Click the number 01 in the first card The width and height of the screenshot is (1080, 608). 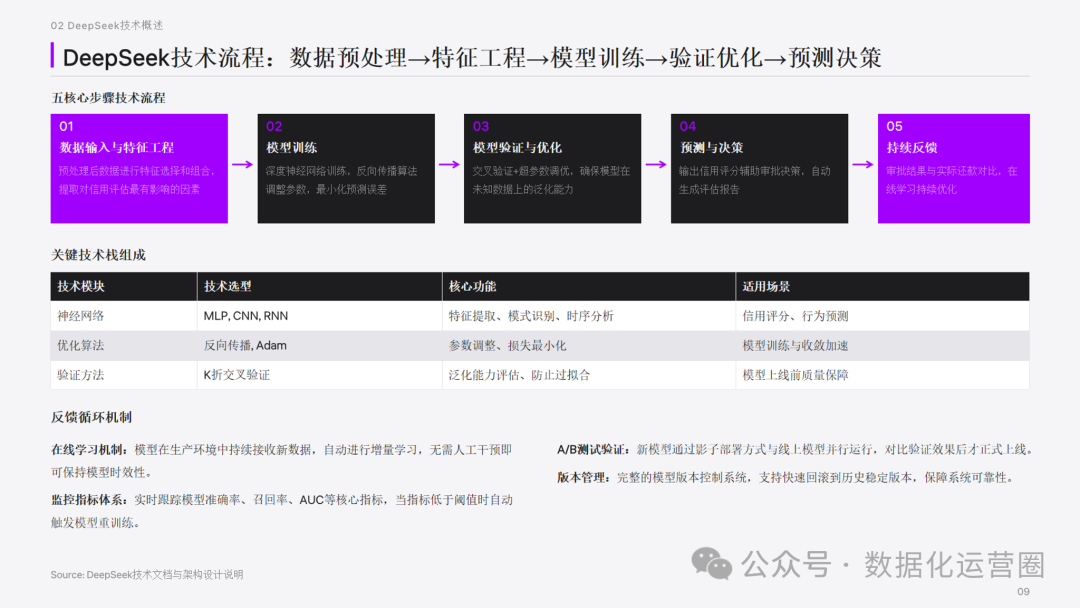coord(66,127)
